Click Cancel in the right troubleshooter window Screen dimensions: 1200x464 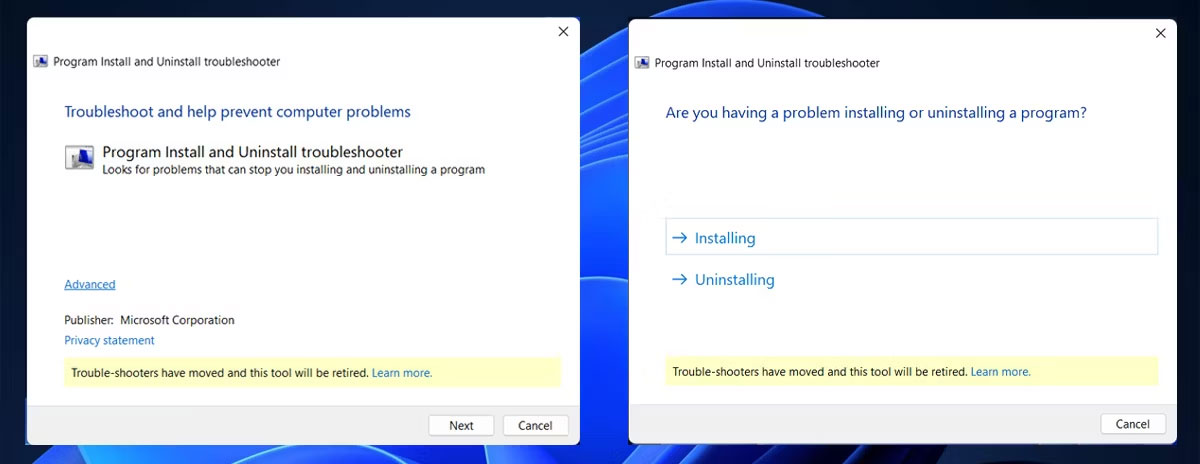pos(1132,424)
